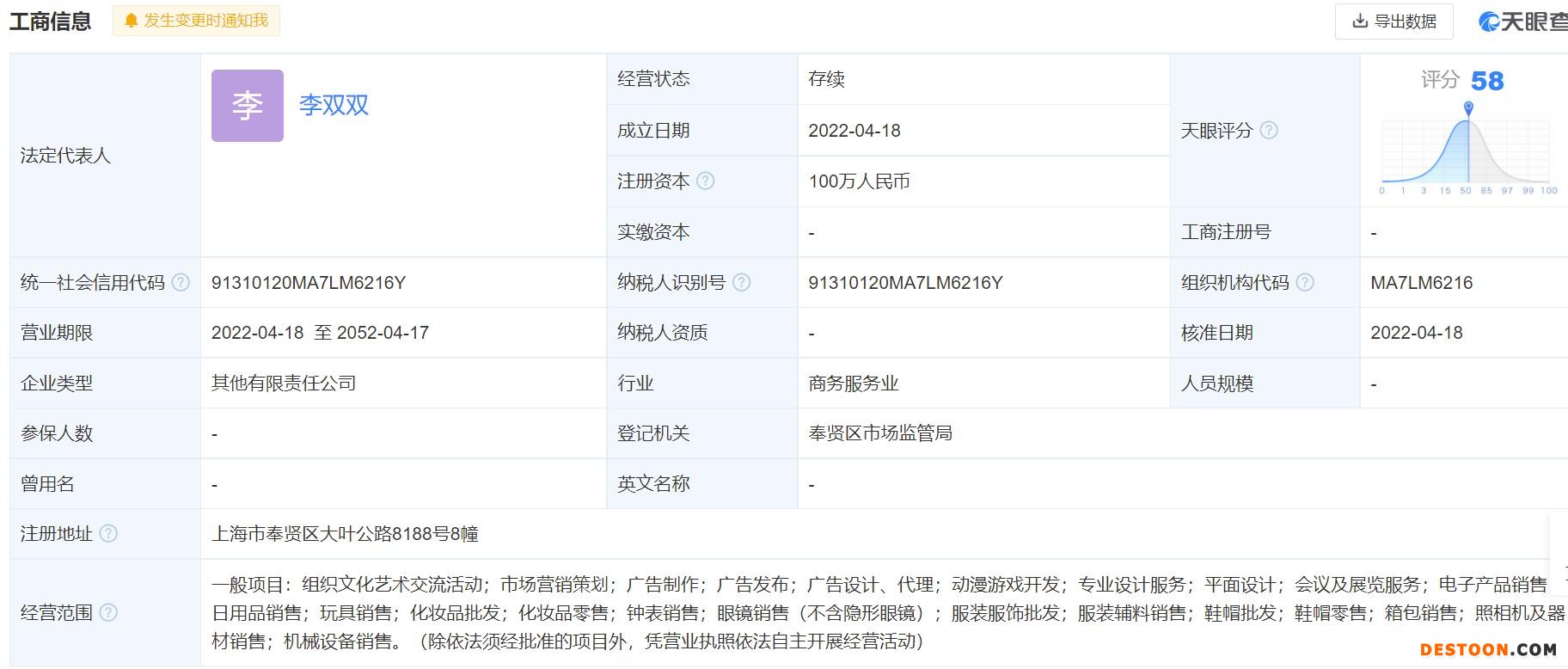Viewport: 1568px width, 669px height.
Task: Click the question mark beside 统一社会信用代码
Action: [x=181, y=283]
